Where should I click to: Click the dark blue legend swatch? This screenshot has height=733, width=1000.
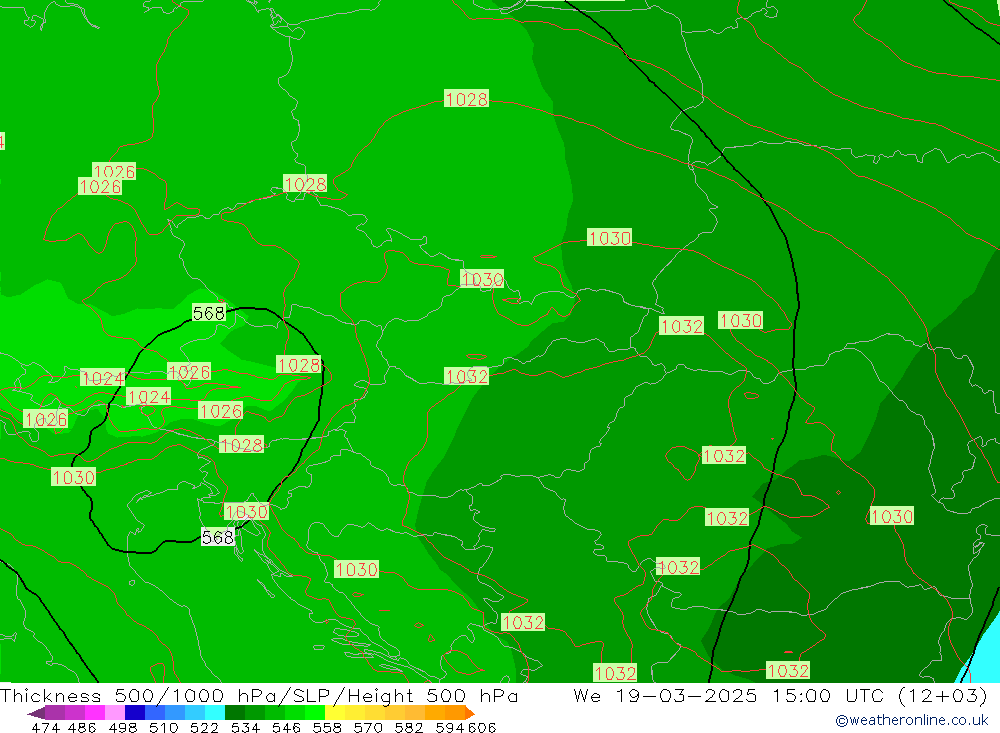pos(135,713)
